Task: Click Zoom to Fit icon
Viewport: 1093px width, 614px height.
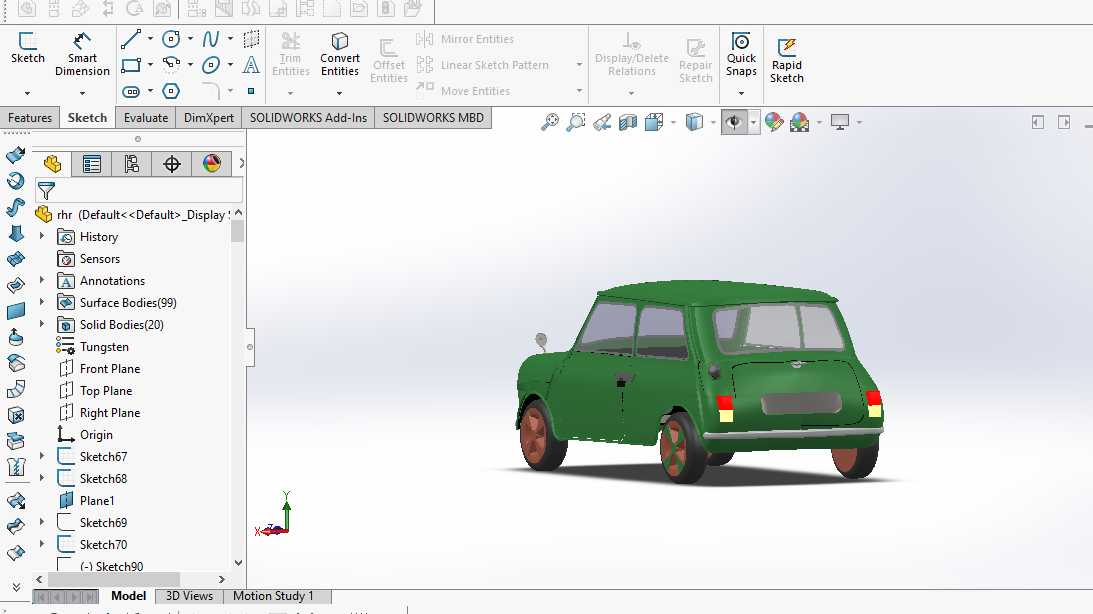Action: click(550, 122)
